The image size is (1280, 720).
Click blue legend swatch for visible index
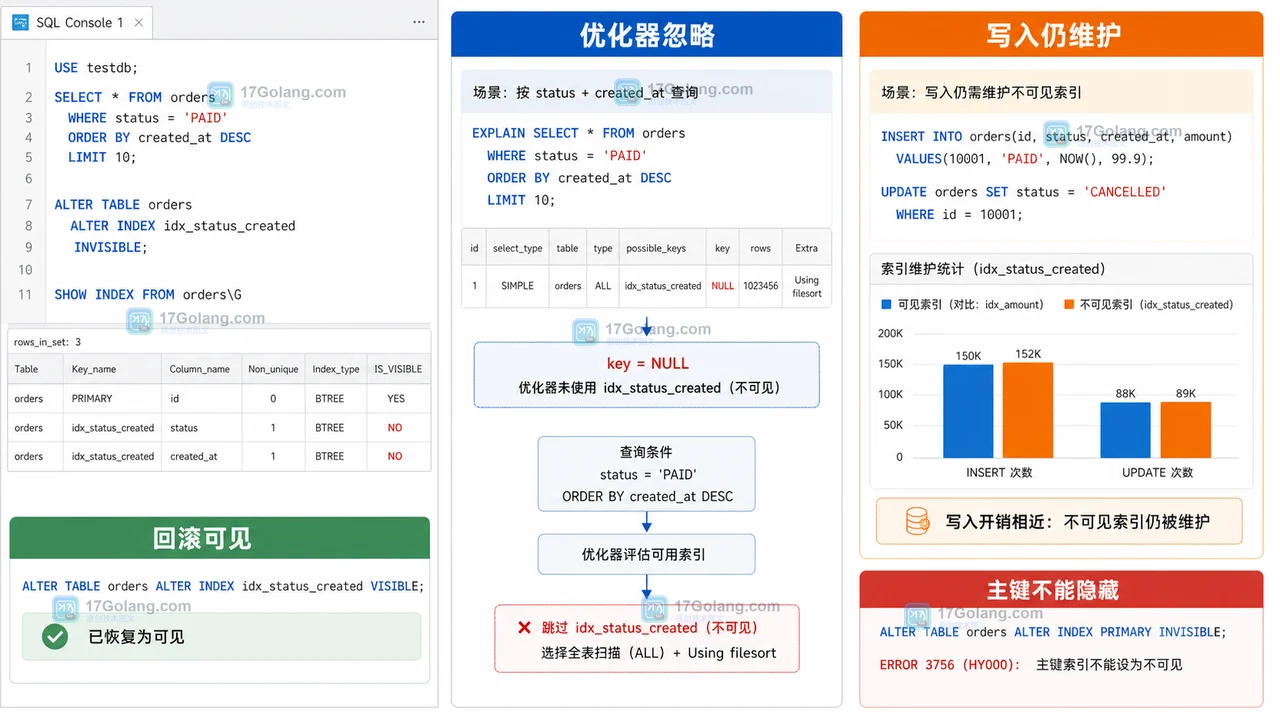point(886,304)
